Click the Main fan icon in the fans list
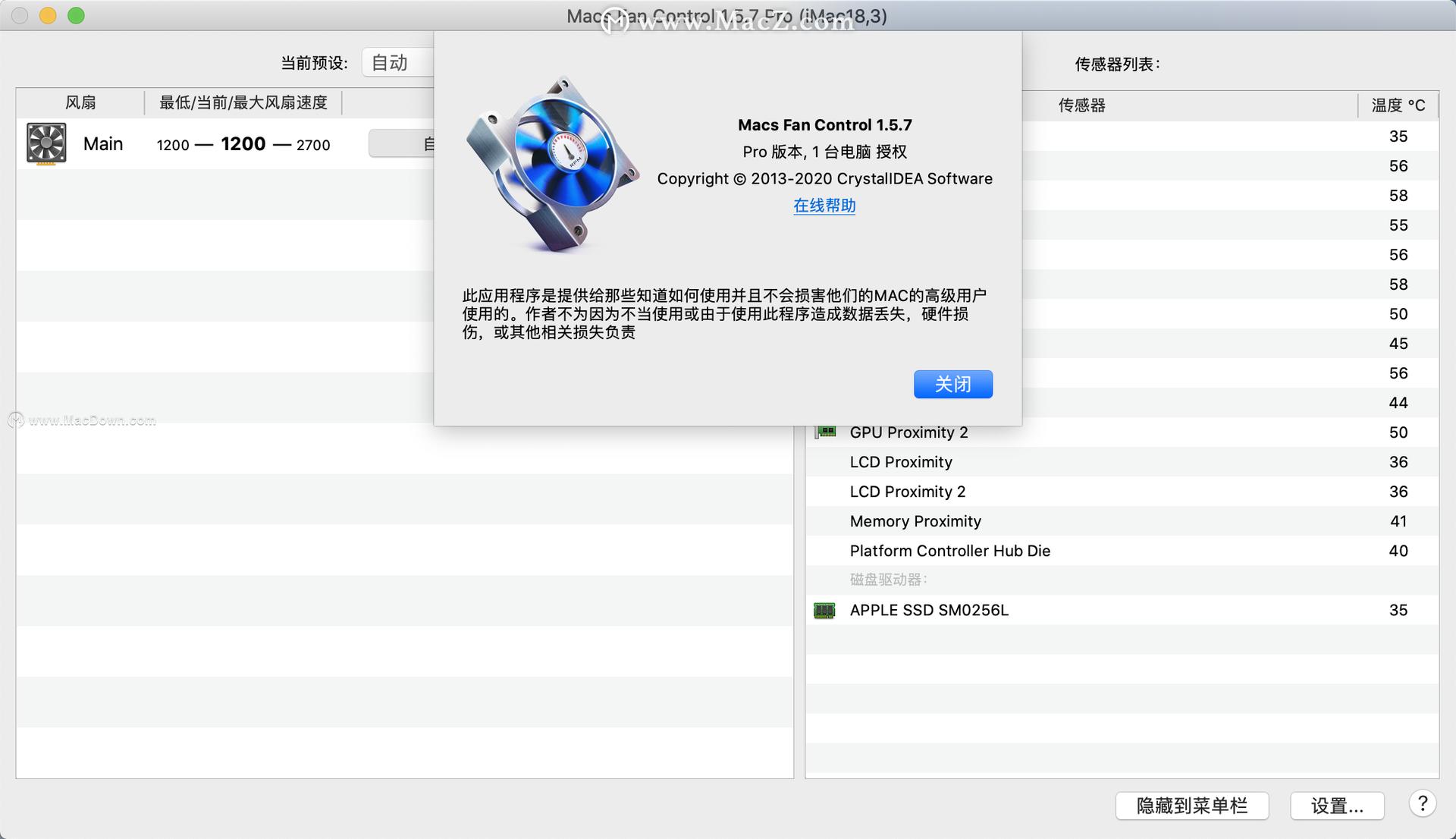 tap(45, 143)
